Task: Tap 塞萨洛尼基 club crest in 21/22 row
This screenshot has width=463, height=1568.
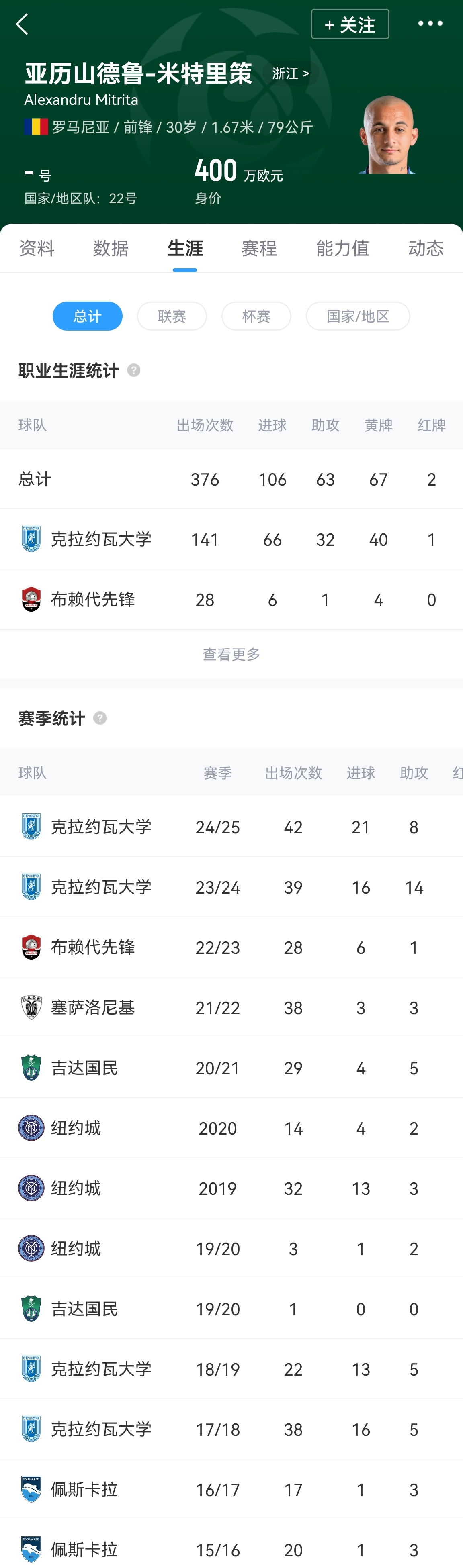Action: point(31,1007)
